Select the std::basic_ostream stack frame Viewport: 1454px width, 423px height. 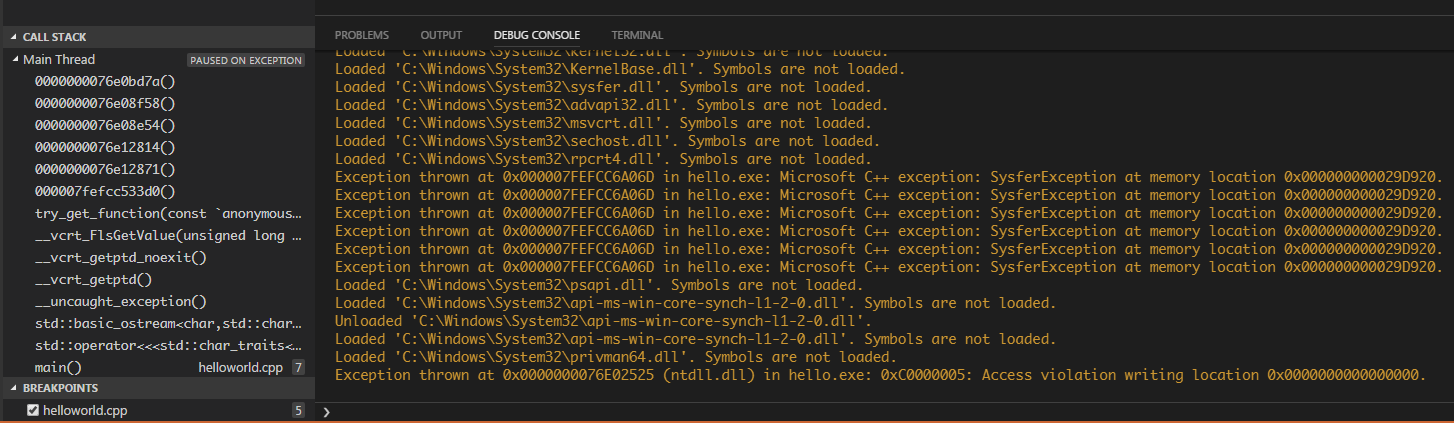click(x=168, y=324)
